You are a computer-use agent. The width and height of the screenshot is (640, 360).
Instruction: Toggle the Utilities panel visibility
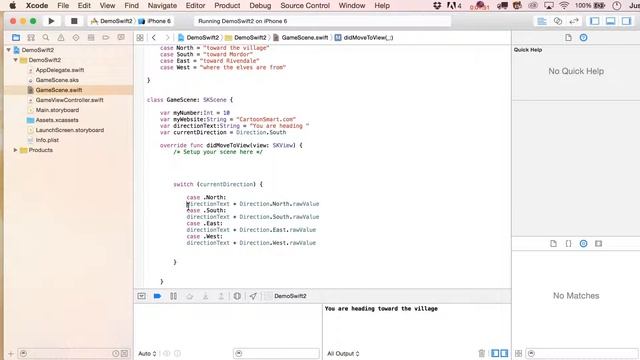(x=627, y=21)
